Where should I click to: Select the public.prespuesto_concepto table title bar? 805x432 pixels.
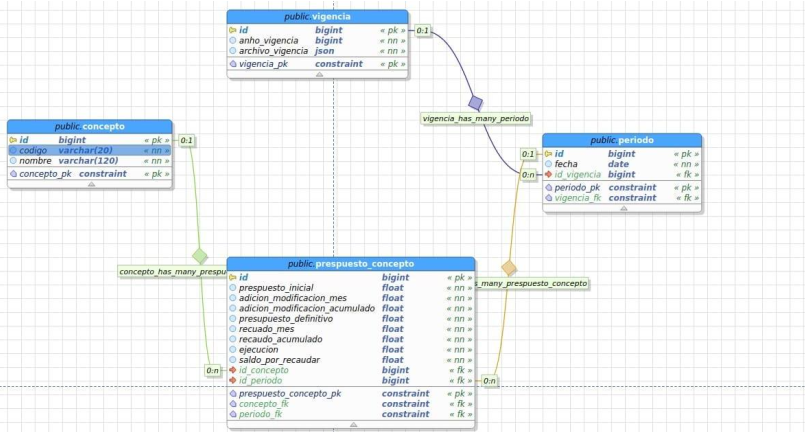pyautogui.click(x=351, y=264)
